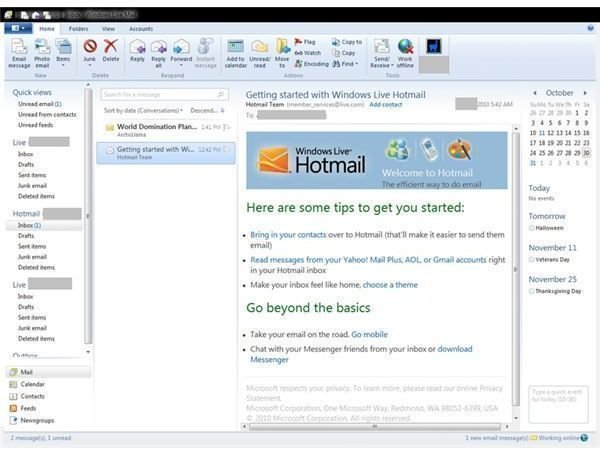Reply to the message
The height and width of the screenshot is (457, 600).
[137, 51]
